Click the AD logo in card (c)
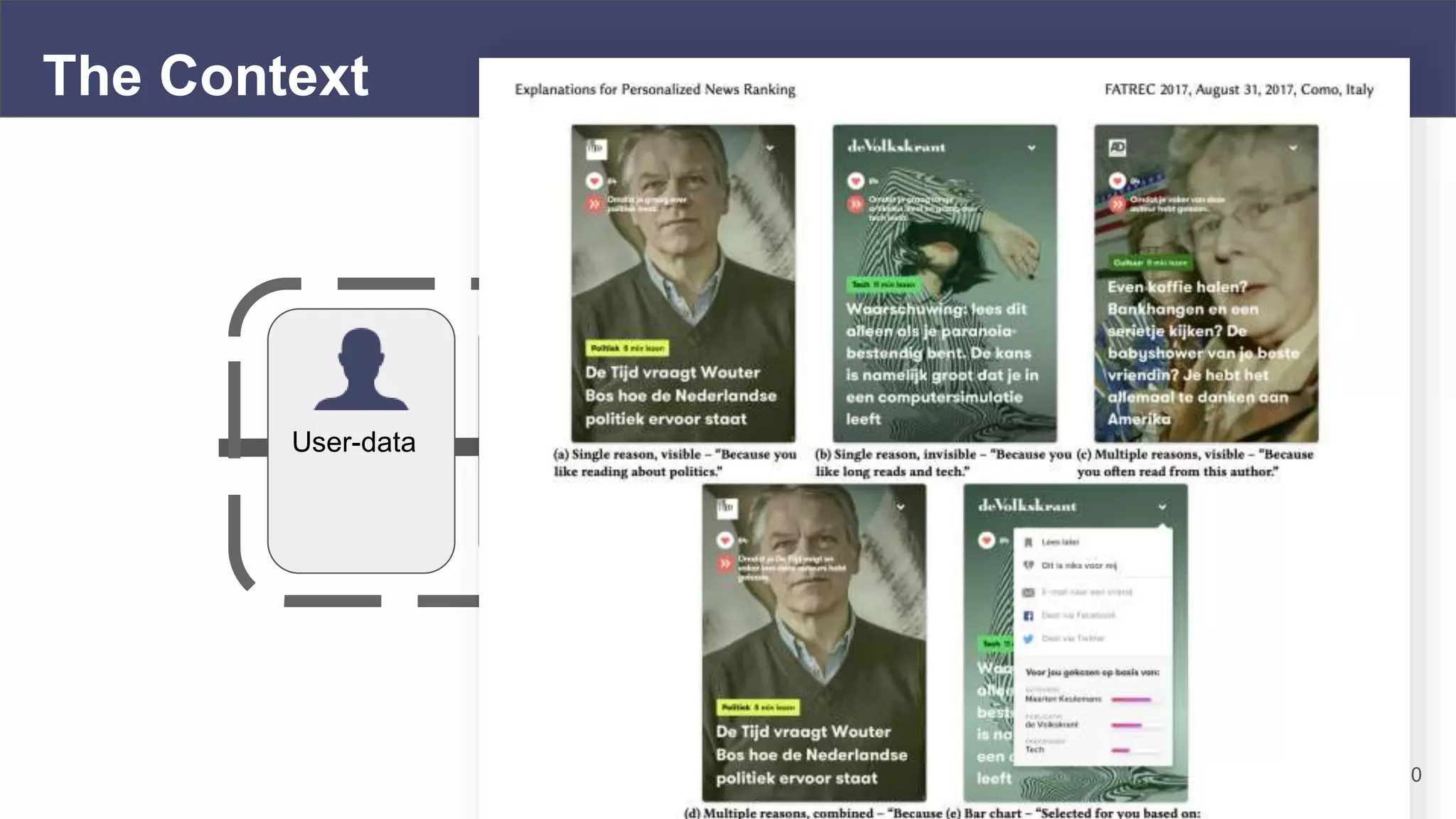The image size is (1456, 819). click(1118, 148)
